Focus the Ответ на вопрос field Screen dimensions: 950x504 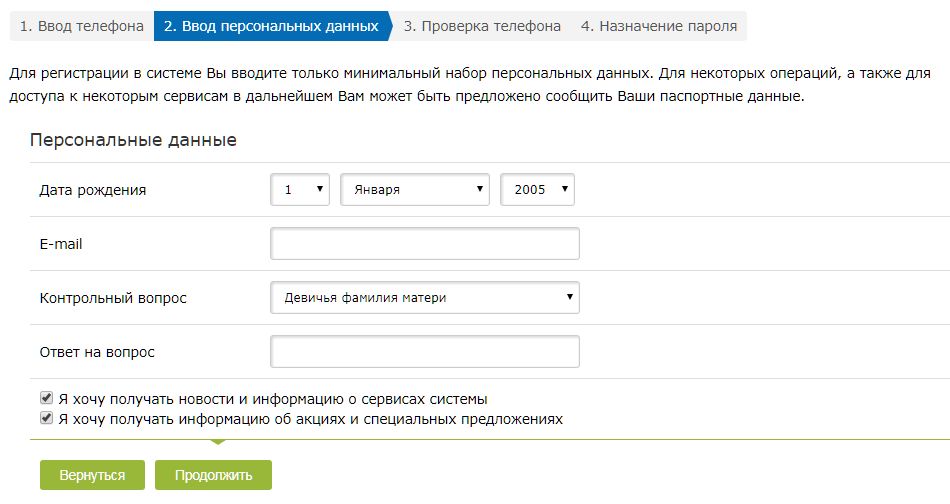click(x=424, y=352)
